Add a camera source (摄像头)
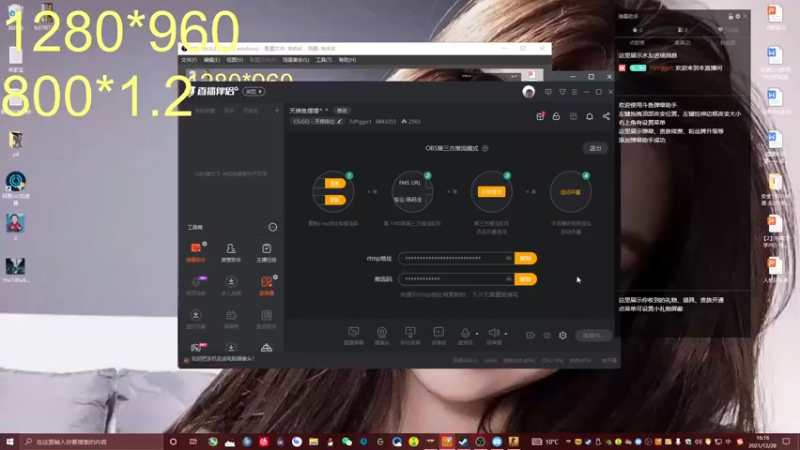This screenshot has width=800, height=450. (x=382, y=335)
